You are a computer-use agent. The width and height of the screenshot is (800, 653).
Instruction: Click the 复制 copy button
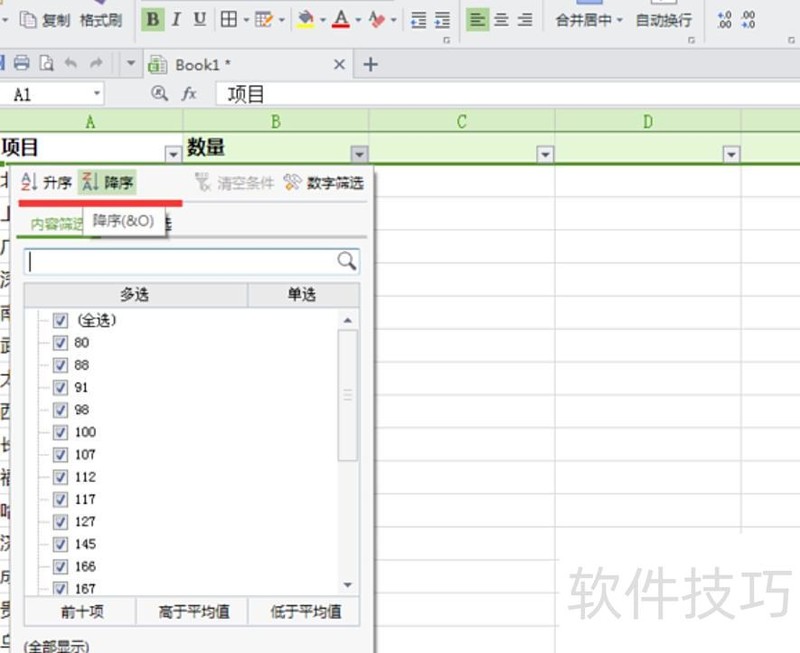pyautogui.click(x=44, y=20)
